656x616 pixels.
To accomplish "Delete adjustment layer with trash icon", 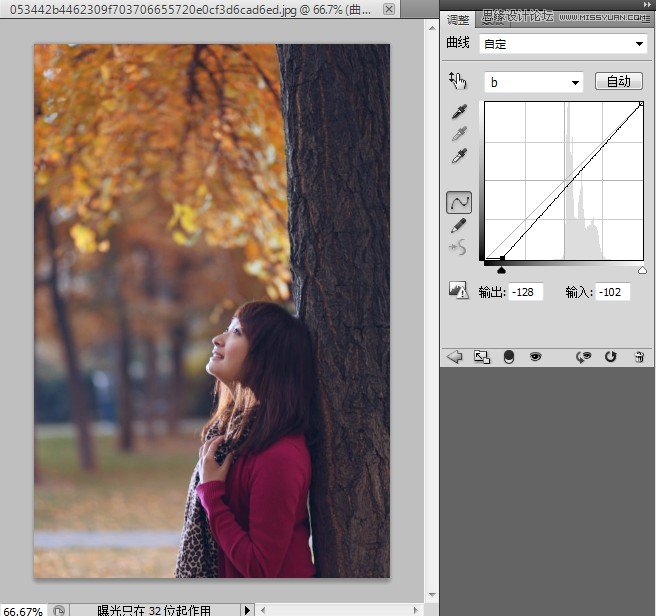I will (x=639, y=357).
